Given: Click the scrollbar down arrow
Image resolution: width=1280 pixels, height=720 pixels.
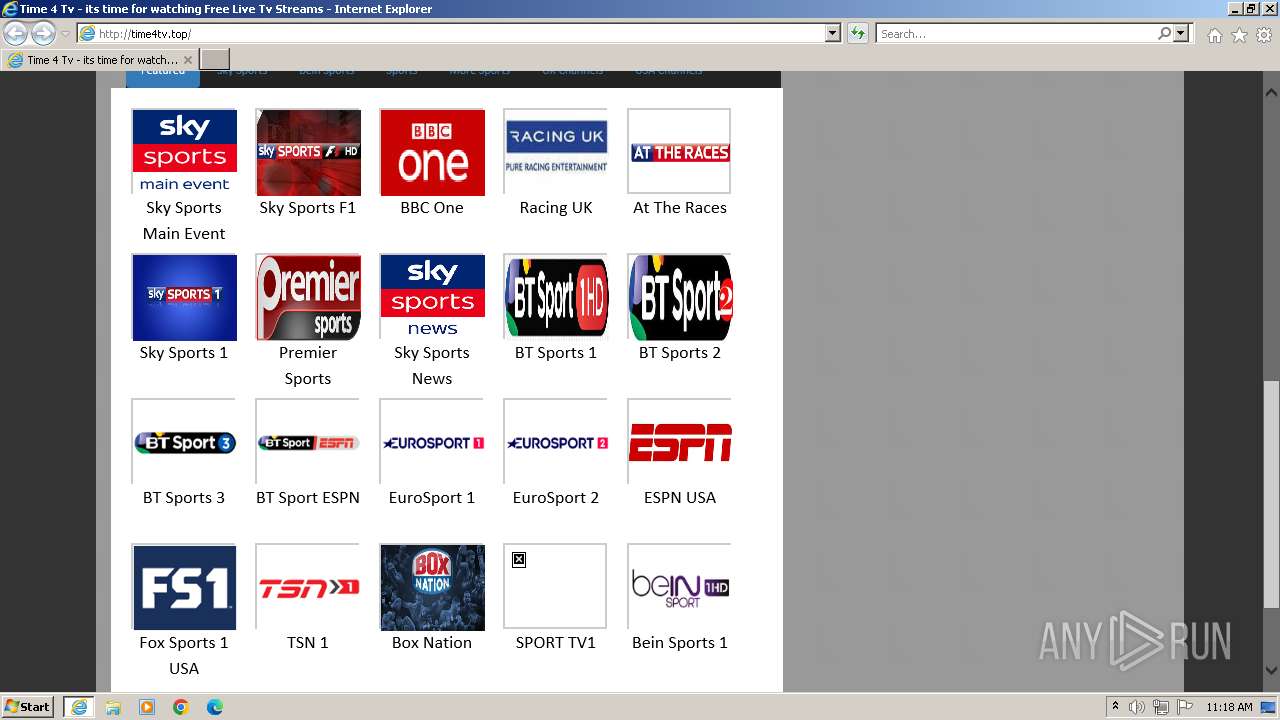Looking at the screenshot, I should pyautogui.click(x=1272, y=671).
